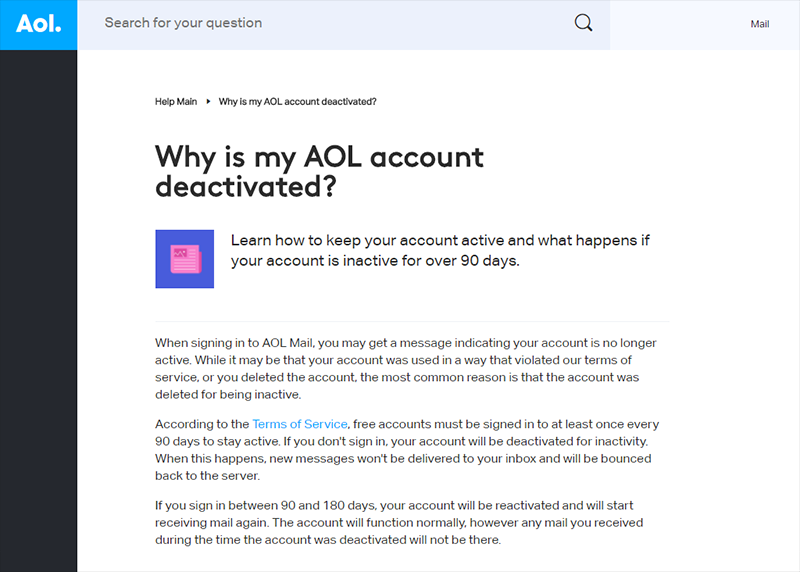The height and width of the screenshot is (572, 800).
Task: Click the magnifying glass search icon
Action: (583, 23)
